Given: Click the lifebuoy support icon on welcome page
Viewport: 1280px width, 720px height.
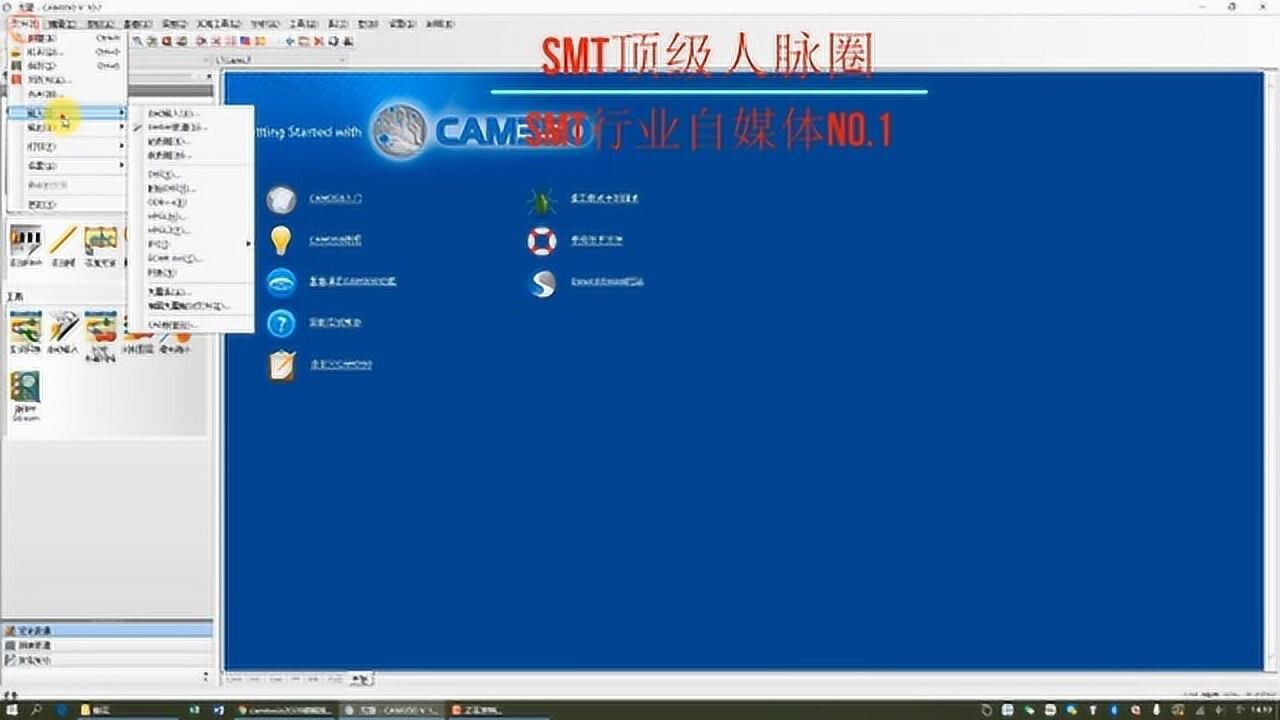Looking at the screenshot, I should click(541, 240).
